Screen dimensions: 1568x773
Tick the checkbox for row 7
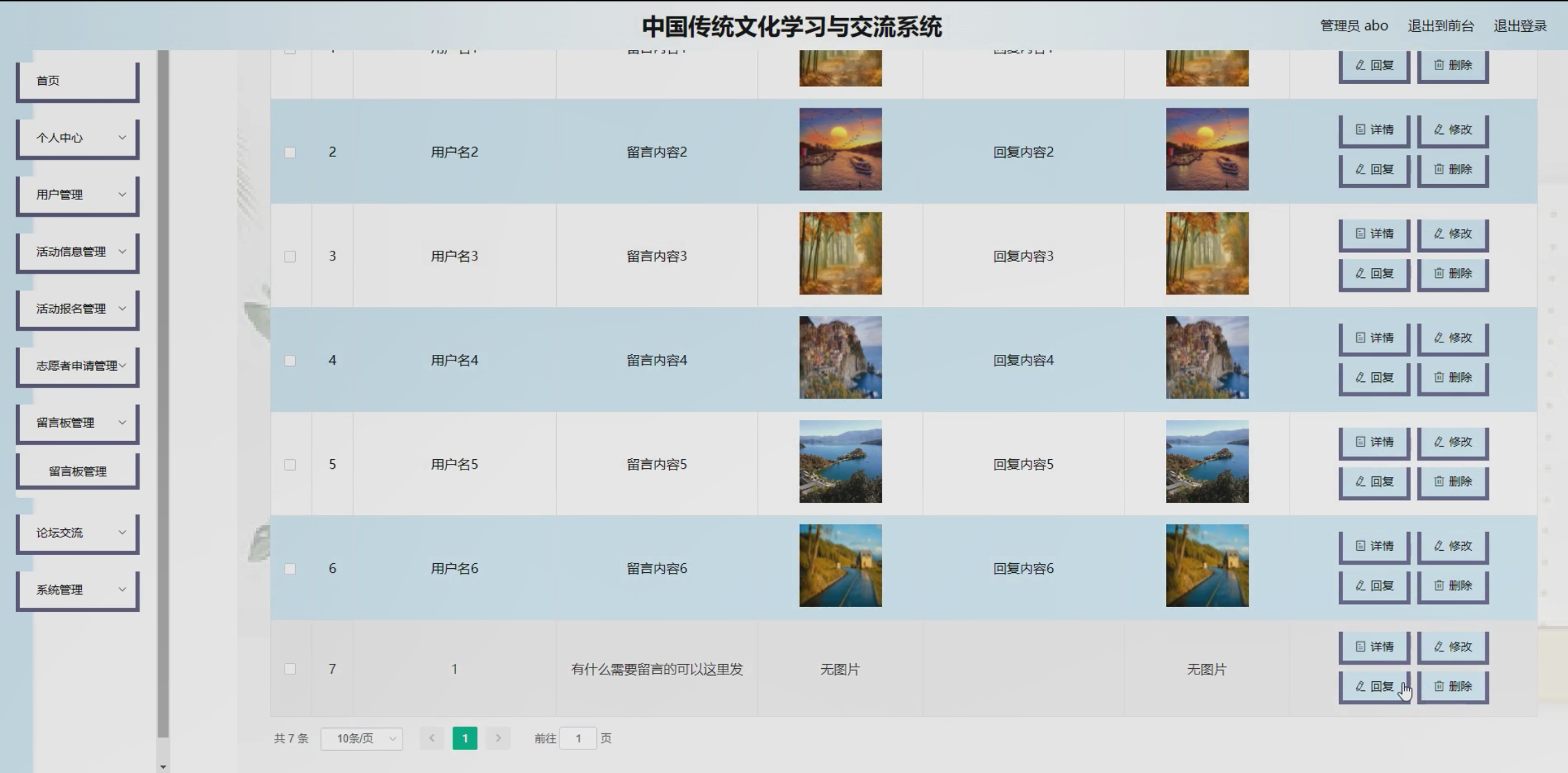[290, 669]
